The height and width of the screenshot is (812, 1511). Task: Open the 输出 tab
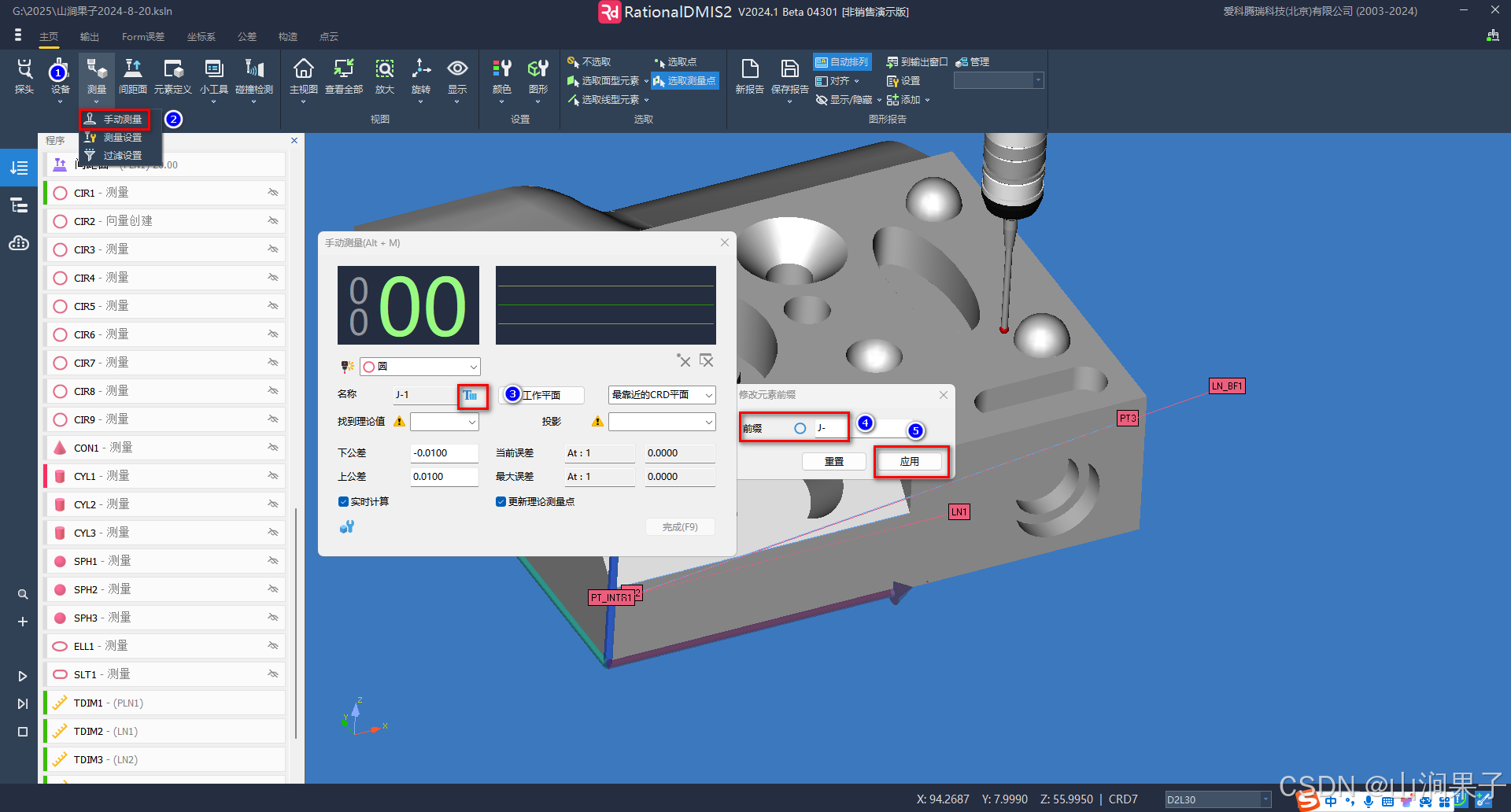click(x=90, y=37)
